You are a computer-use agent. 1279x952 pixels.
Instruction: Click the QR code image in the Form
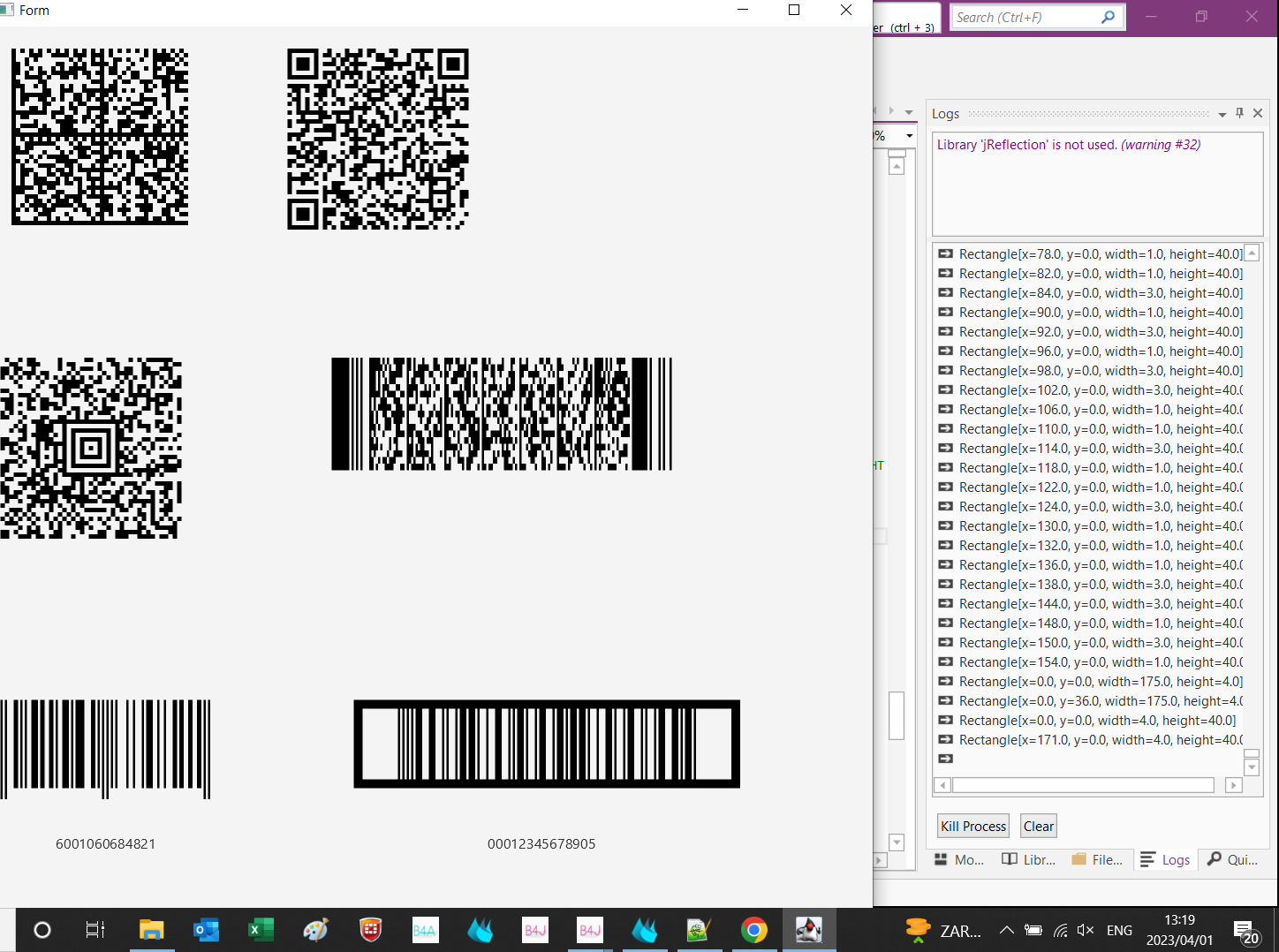(378, 139)
